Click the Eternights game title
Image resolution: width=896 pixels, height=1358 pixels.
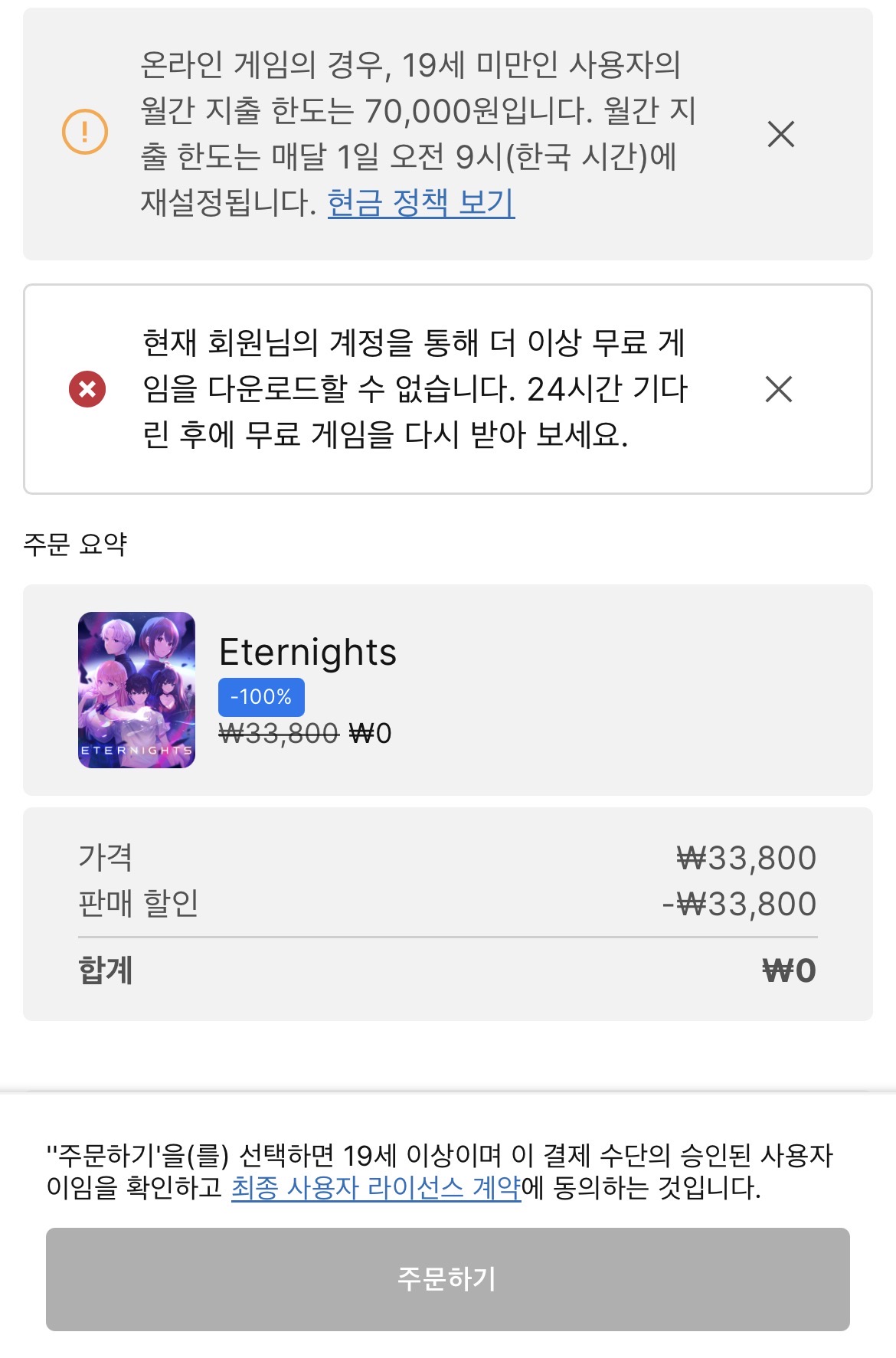tap(307, 653)
